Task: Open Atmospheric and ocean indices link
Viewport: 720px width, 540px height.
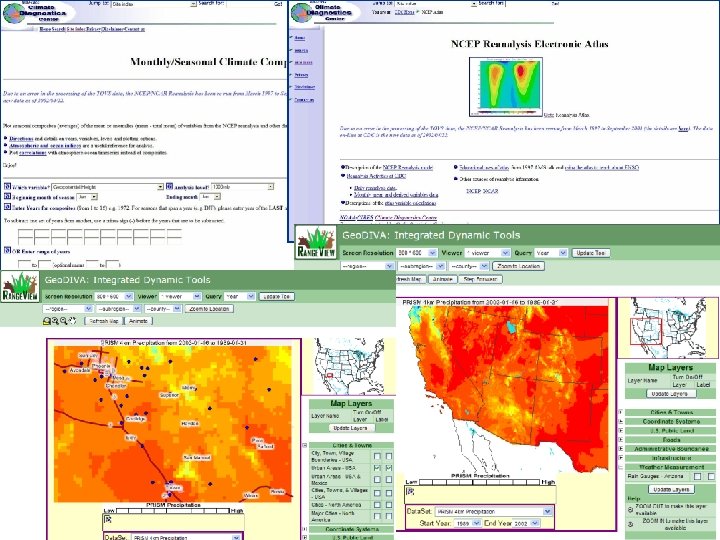Action: pyautogui.click(x=45, y=145)
